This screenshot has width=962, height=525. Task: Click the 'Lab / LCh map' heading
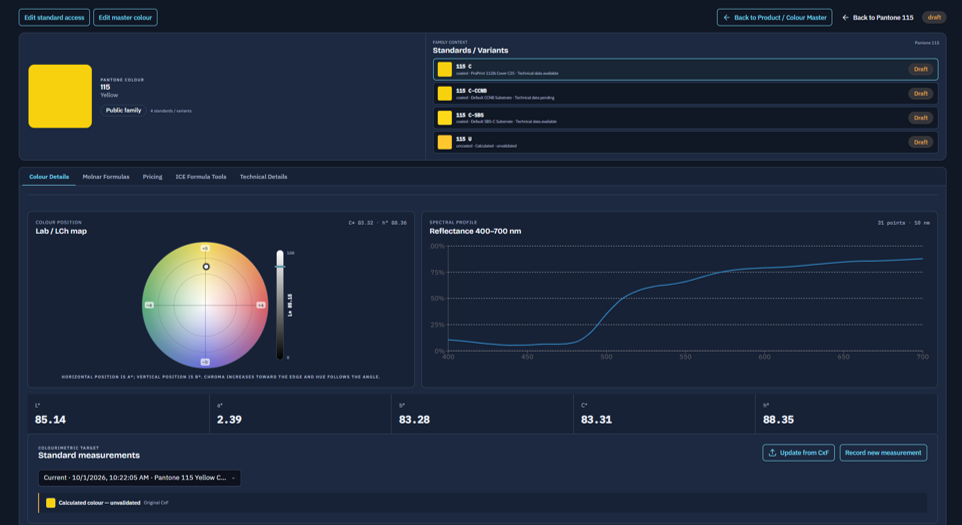click(x=61, y=231)
